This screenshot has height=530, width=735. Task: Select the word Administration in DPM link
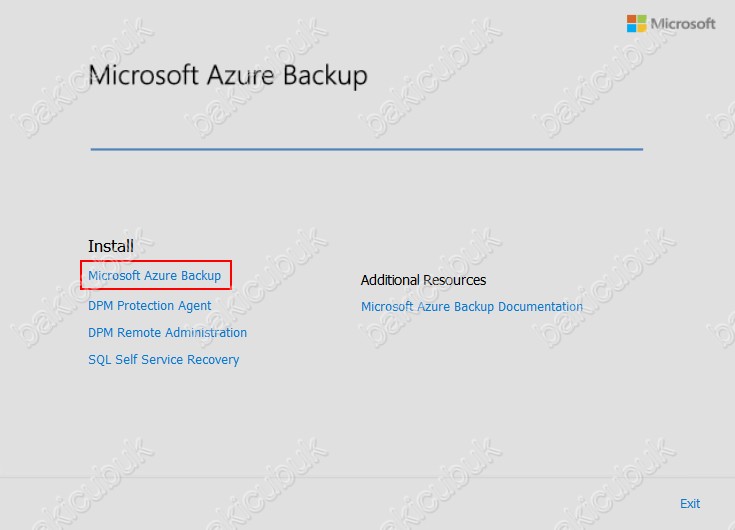[206, 332]
